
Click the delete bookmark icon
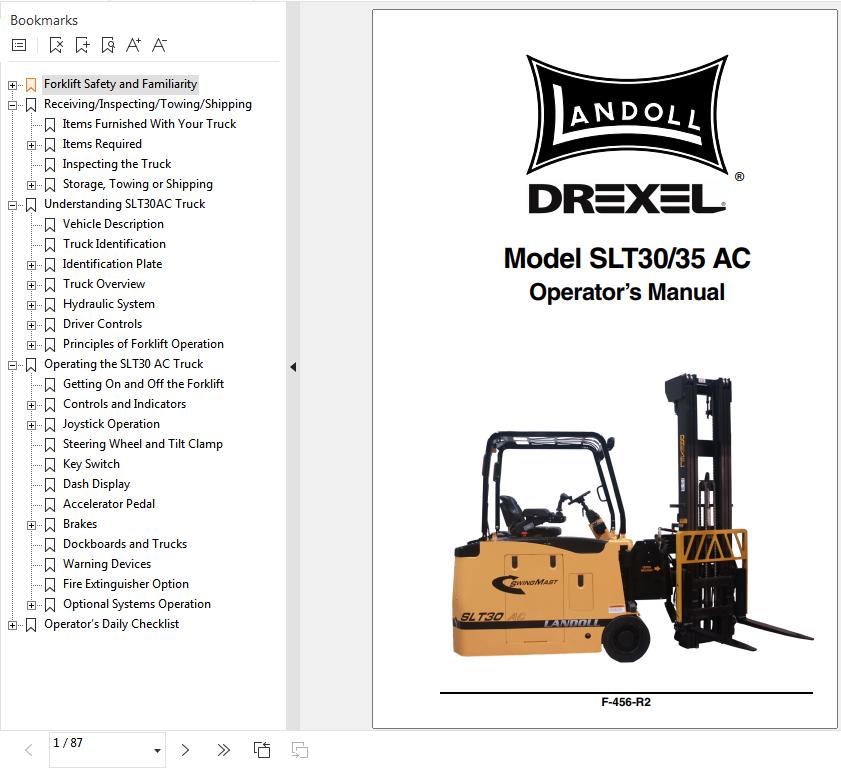[x=56, y=46]
